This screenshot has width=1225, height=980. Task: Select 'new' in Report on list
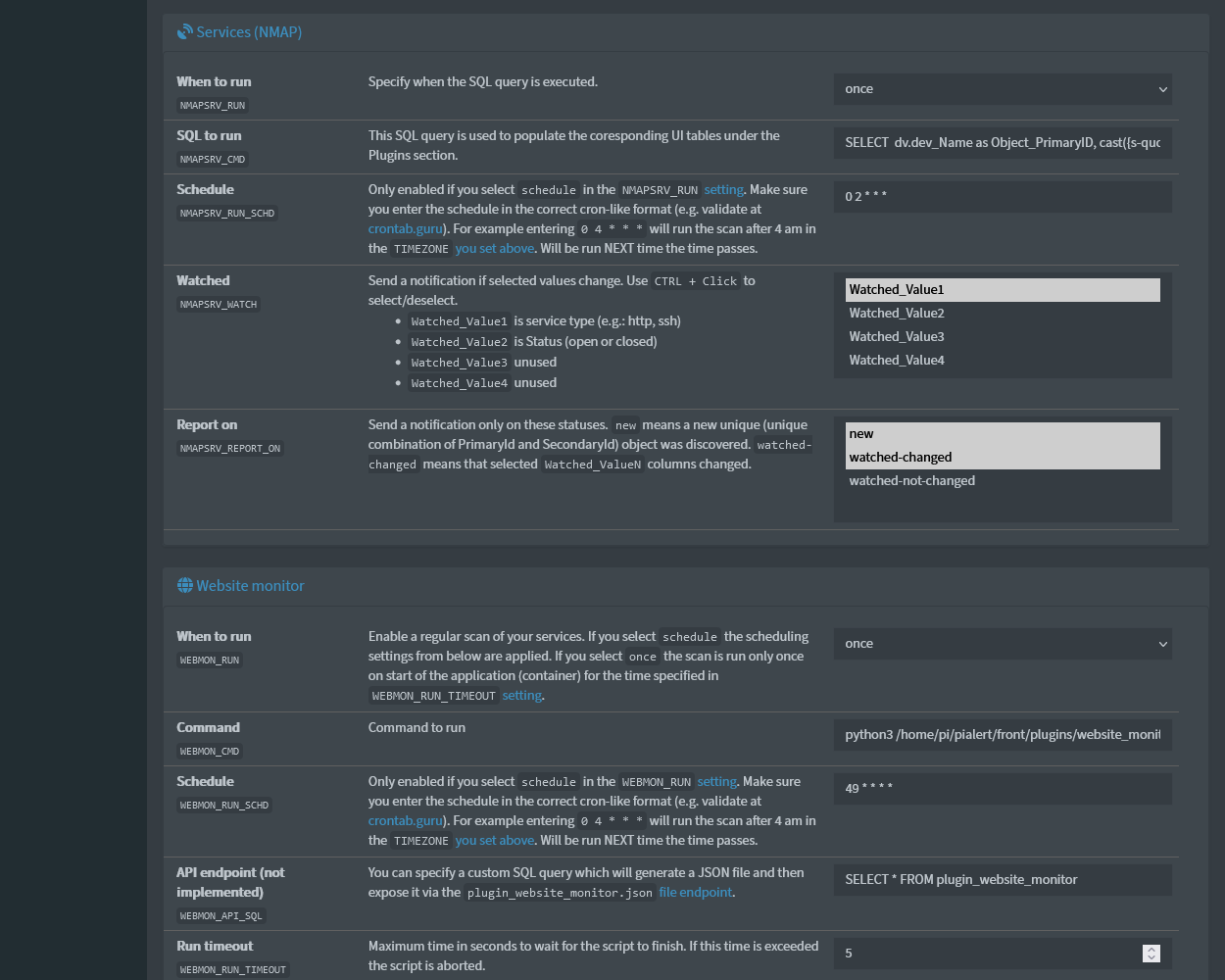pyautogui.click(x=1002, y=434)
